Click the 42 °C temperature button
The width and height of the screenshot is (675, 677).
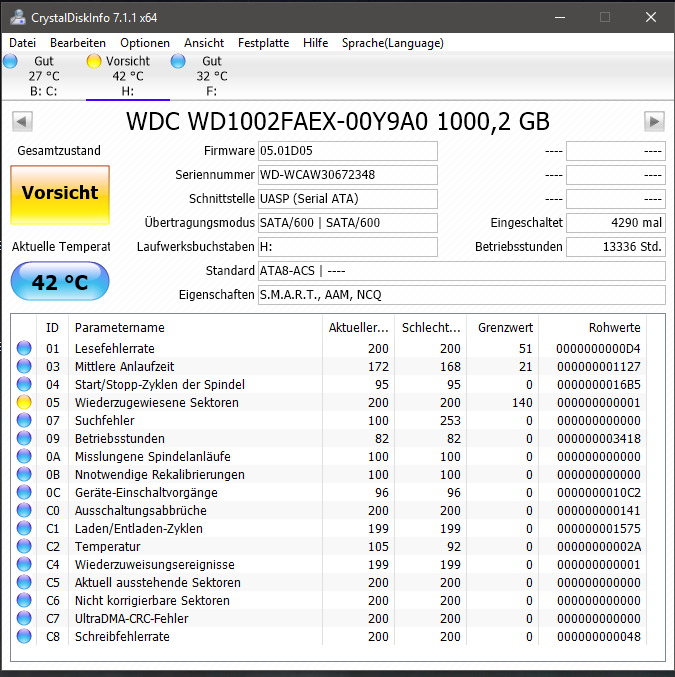(60, 282)
